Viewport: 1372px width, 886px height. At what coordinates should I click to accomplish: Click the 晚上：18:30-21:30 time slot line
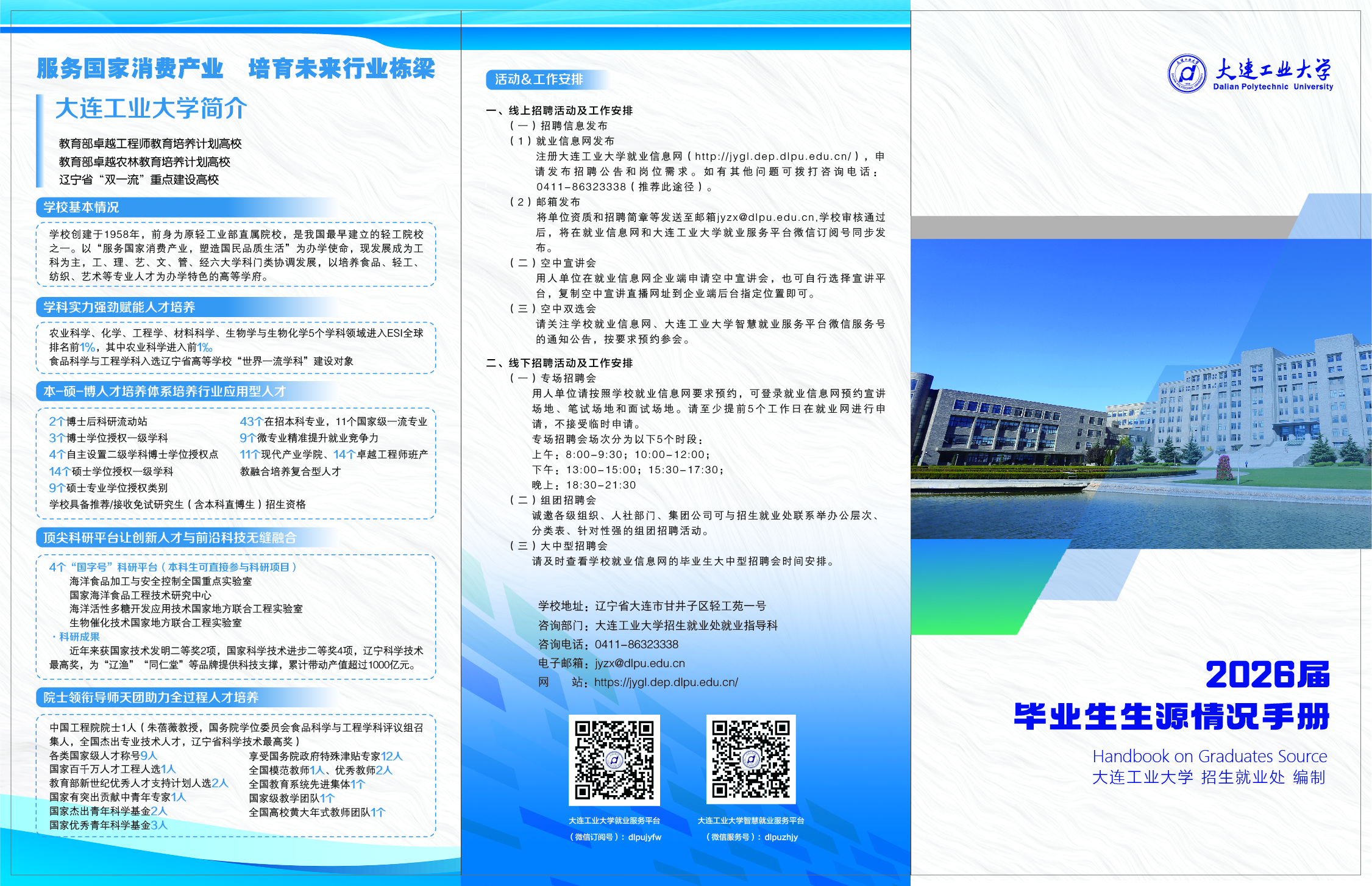[584, 485]
